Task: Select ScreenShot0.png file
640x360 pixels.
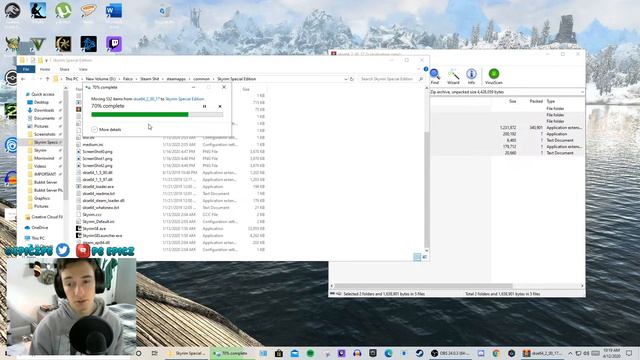Action: [x=97, y=151]
